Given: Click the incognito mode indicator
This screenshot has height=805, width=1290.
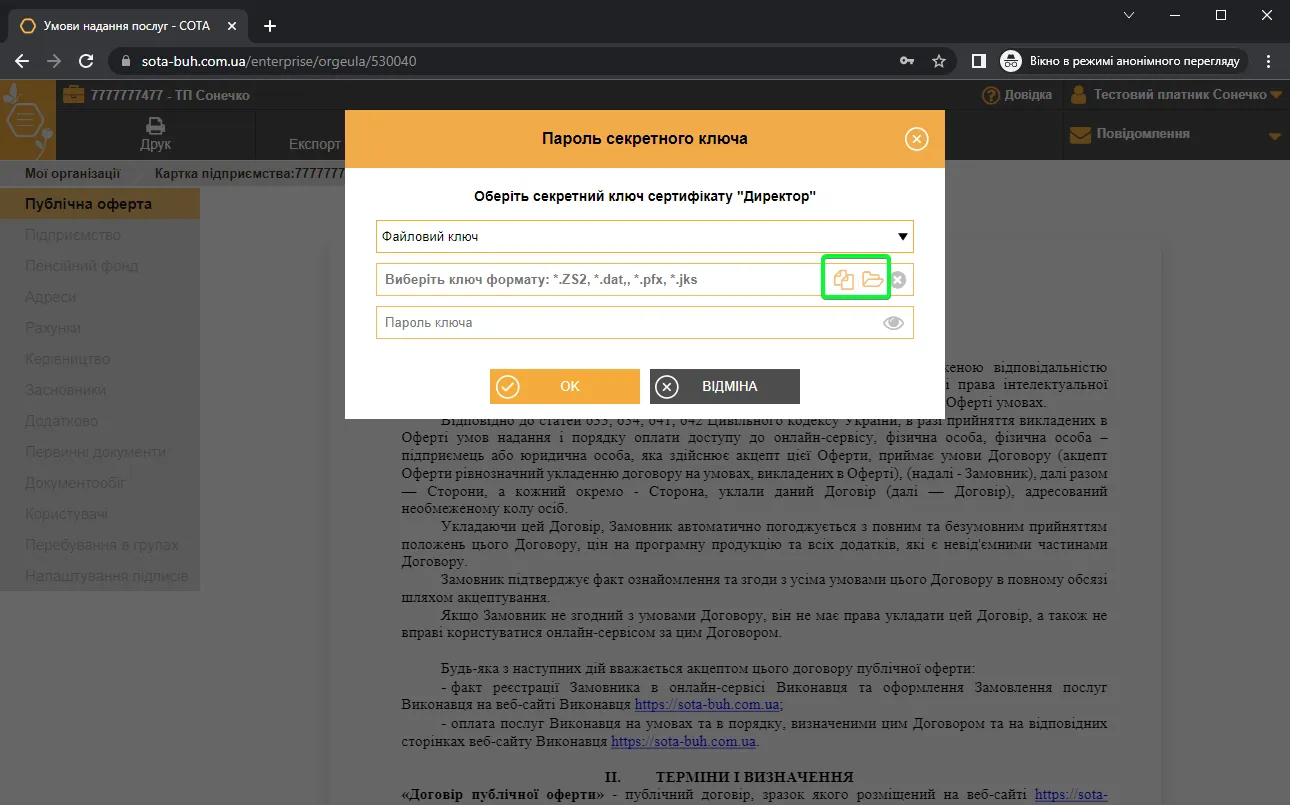Looking at the screenshot, I should pyautogui.click(x=1124, y=61).
